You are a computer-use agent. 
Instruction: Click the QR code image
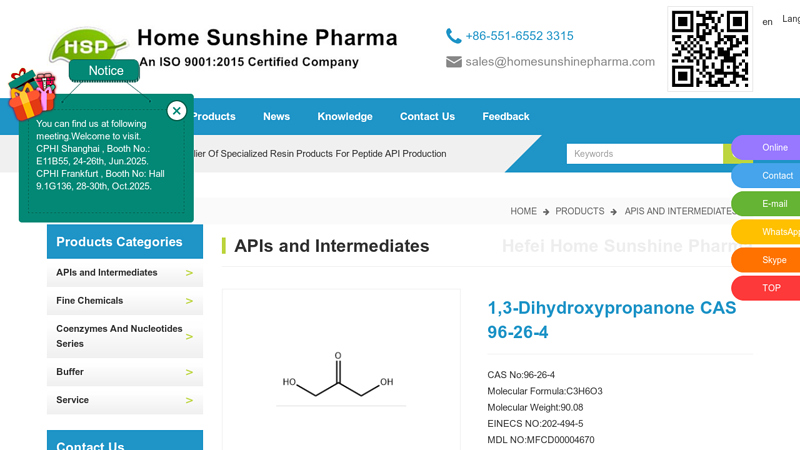[710, 49]
